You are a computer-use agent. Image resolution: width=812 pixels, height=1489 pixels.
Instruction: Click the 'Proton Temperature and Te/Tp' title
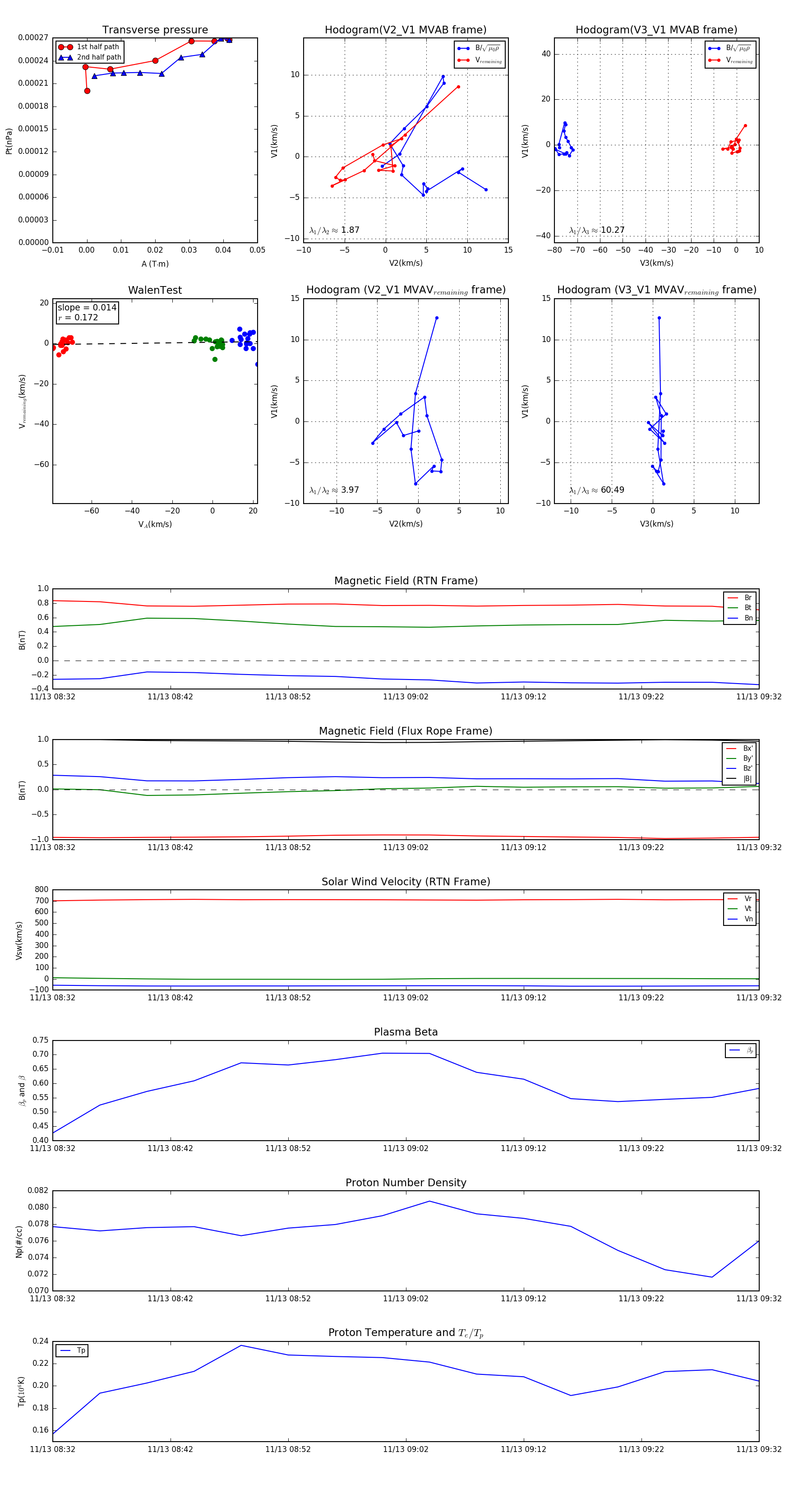pyautogui.click(x=406, y=1333)
